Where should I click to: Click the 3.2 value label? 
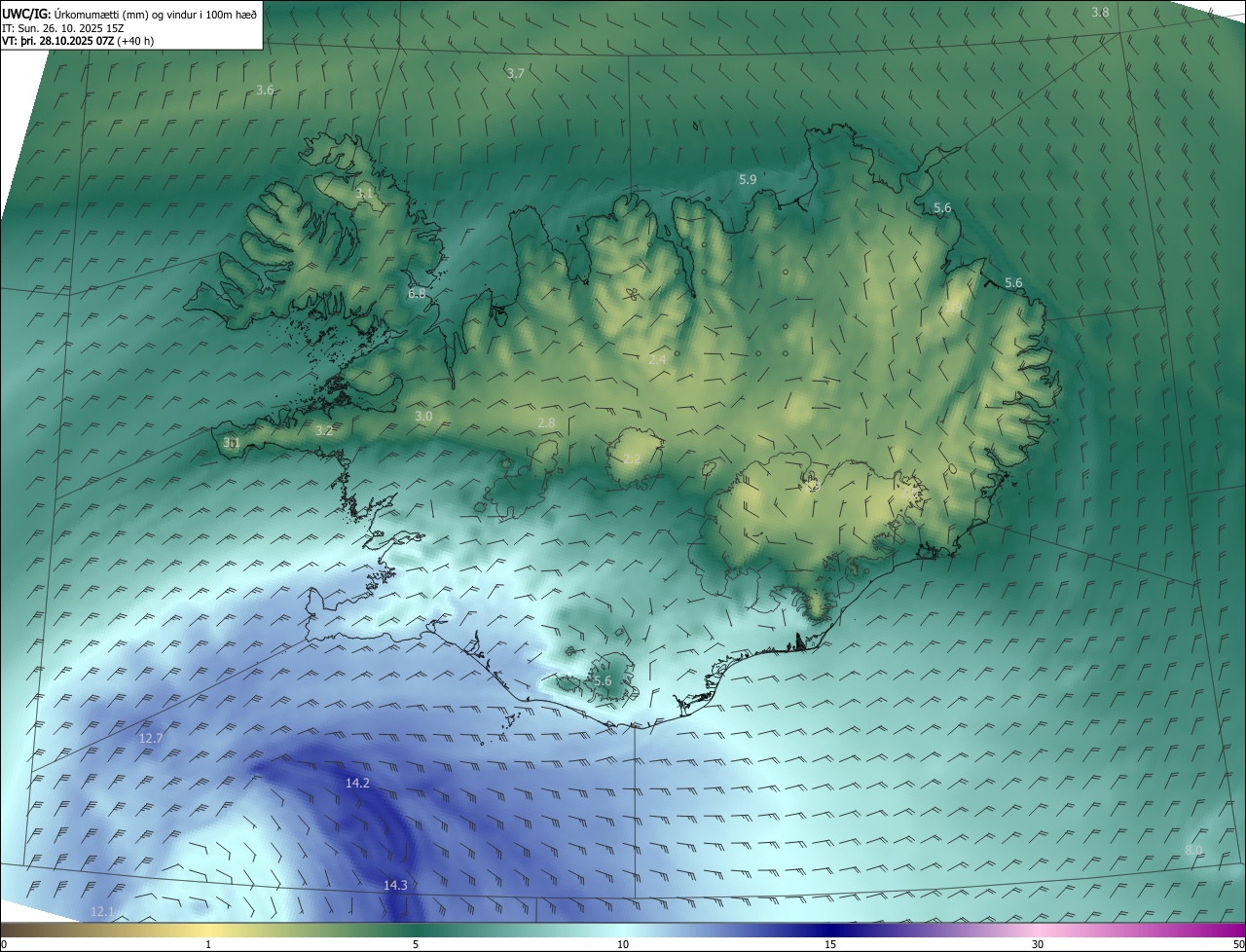tap(325, 430)
